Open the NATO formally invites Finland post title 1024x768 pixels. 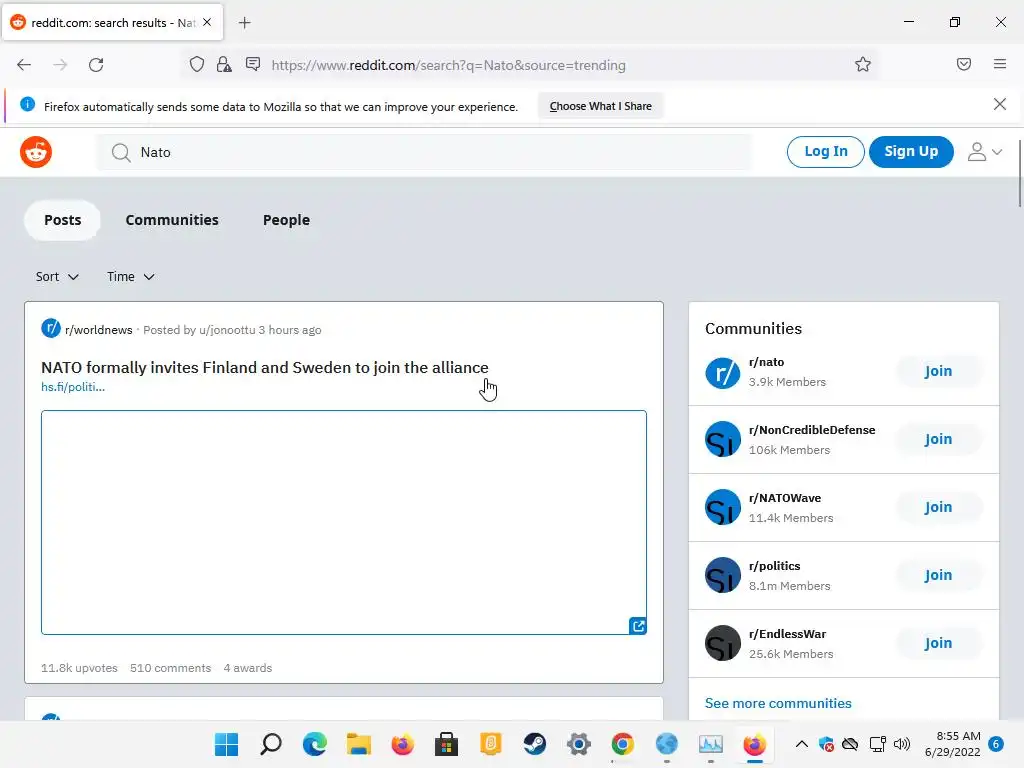264,368
